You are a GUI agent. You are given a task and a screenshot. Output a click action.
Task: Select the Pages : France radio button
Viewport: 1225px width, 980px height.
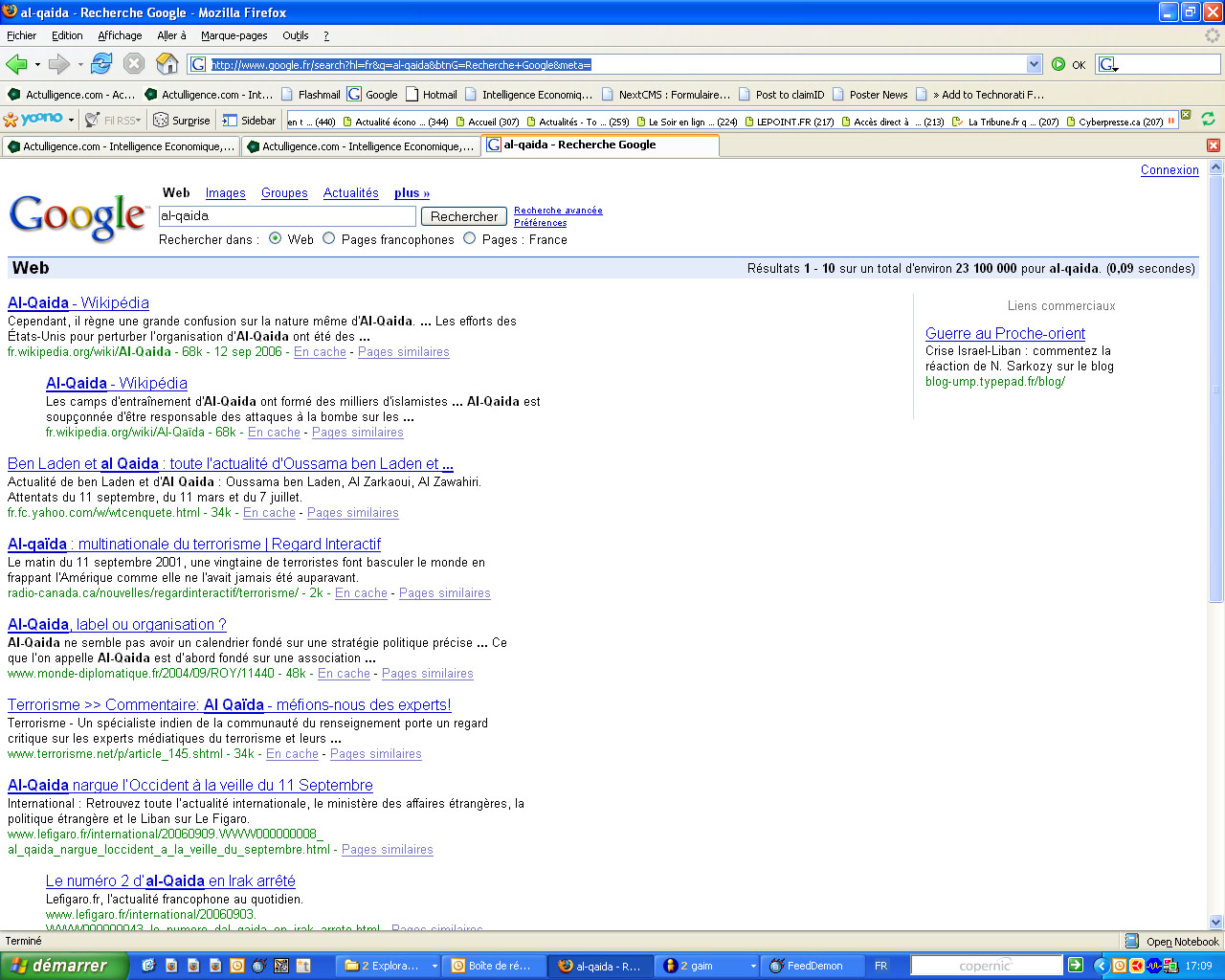(x=470, y=238)
